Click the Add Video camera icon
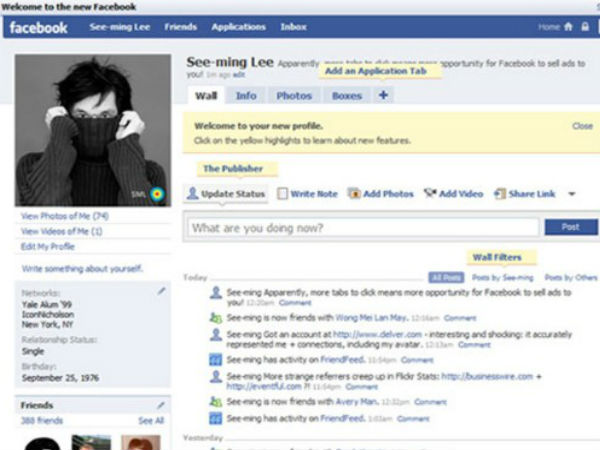This screenshot has height=450, width=600. [431, 194]
